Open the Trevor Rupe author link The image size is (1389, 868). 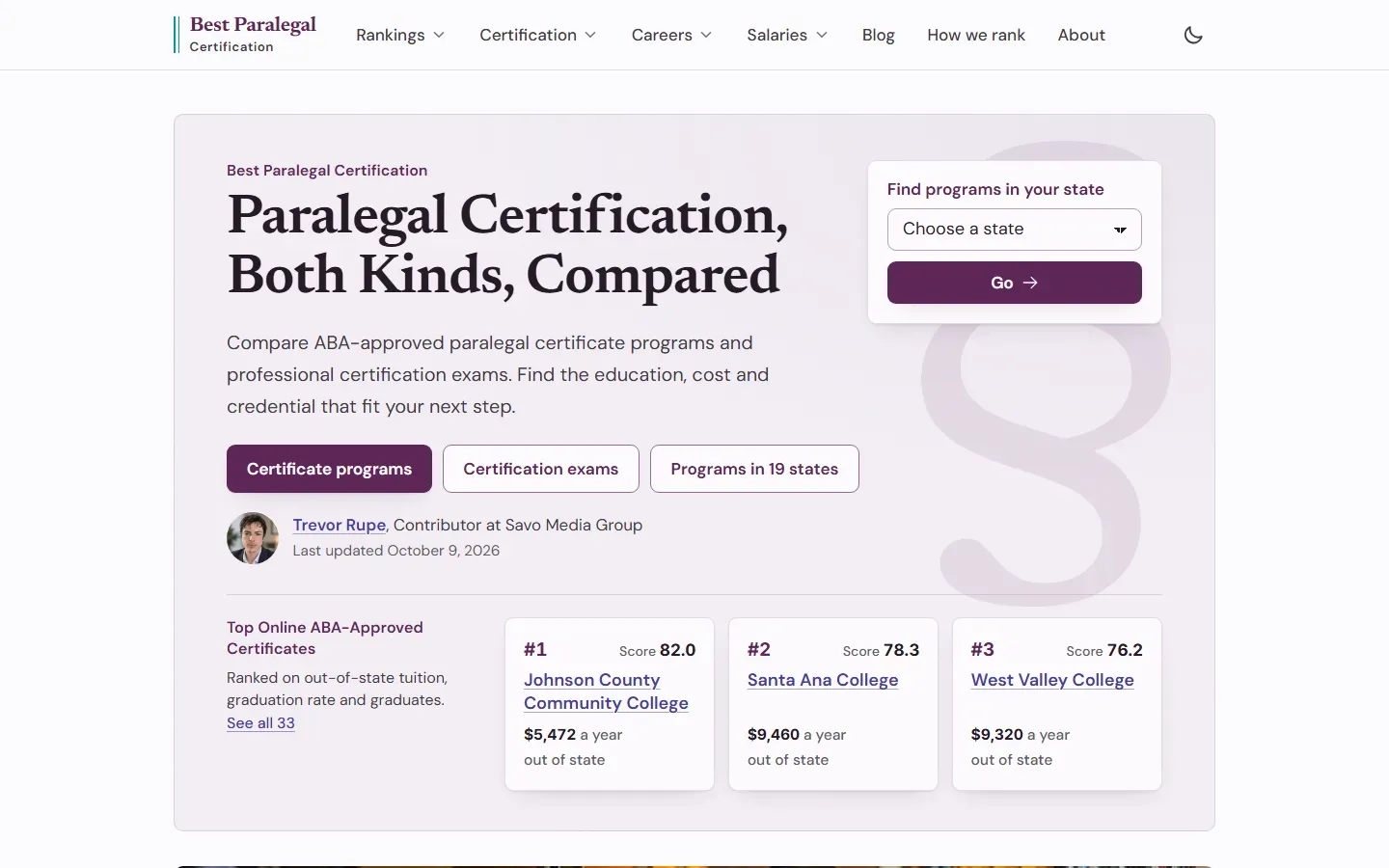pyautogui.click(x=340, y=525)
